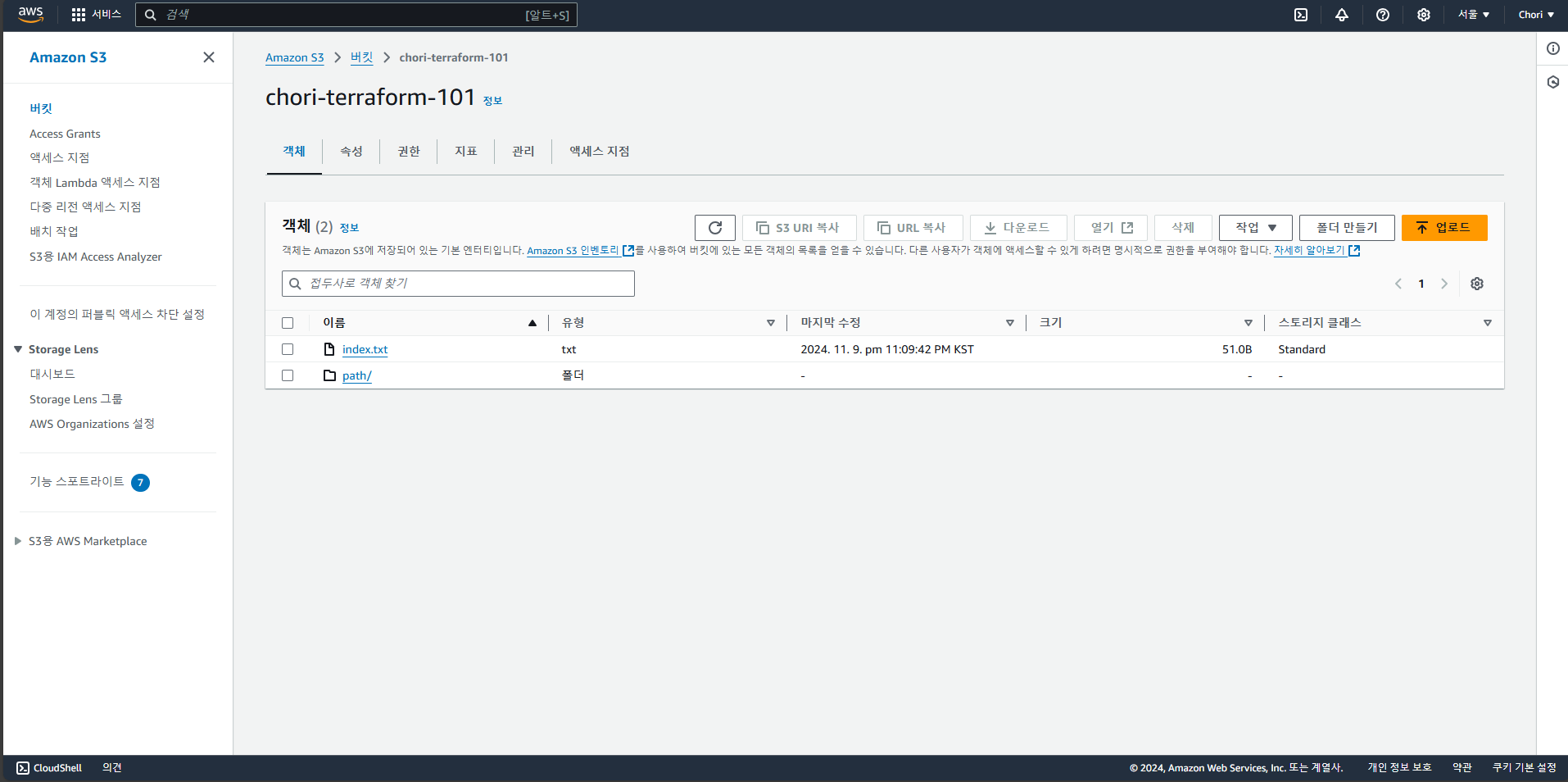Click the AWS logo home icon
Screen dimensions: 1568x782
pyautogui.click(x=30, y=14)
